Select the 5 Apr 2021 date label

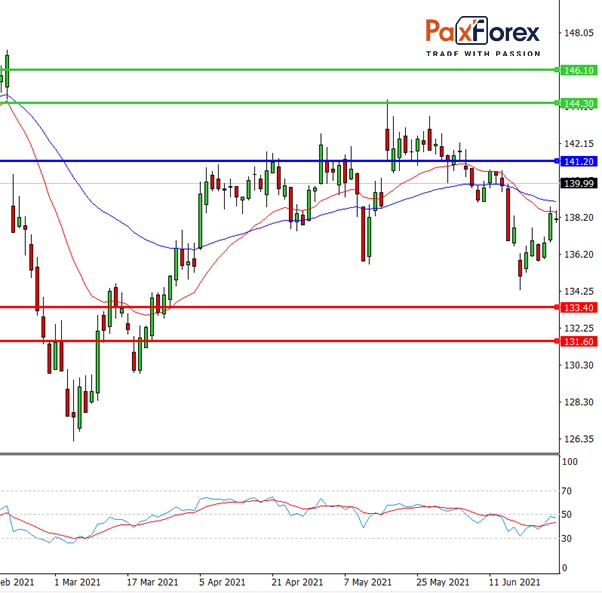(222, 582)
